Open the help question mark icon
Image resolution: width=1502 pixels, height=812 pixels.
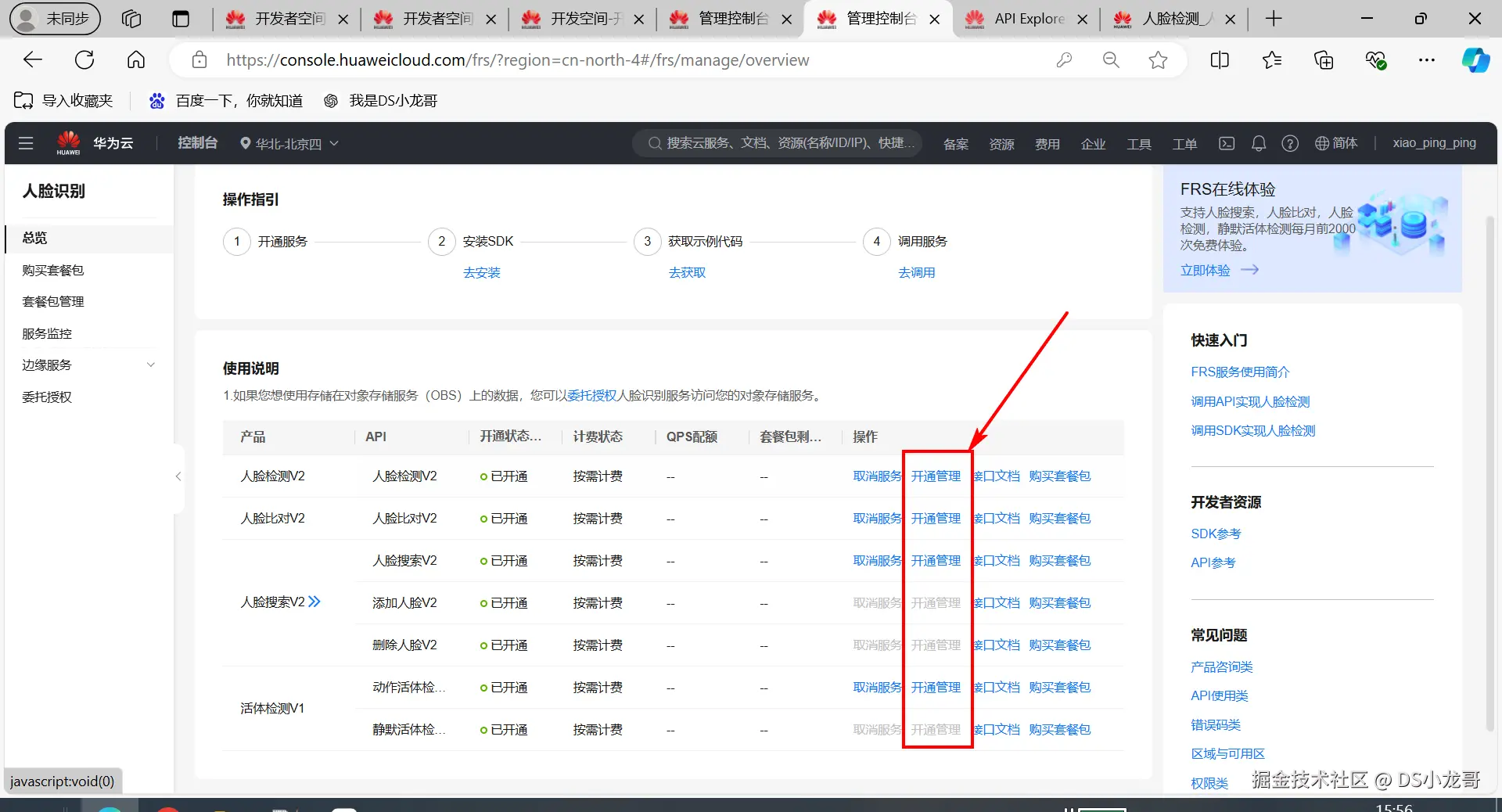(x=1290, y=143)
